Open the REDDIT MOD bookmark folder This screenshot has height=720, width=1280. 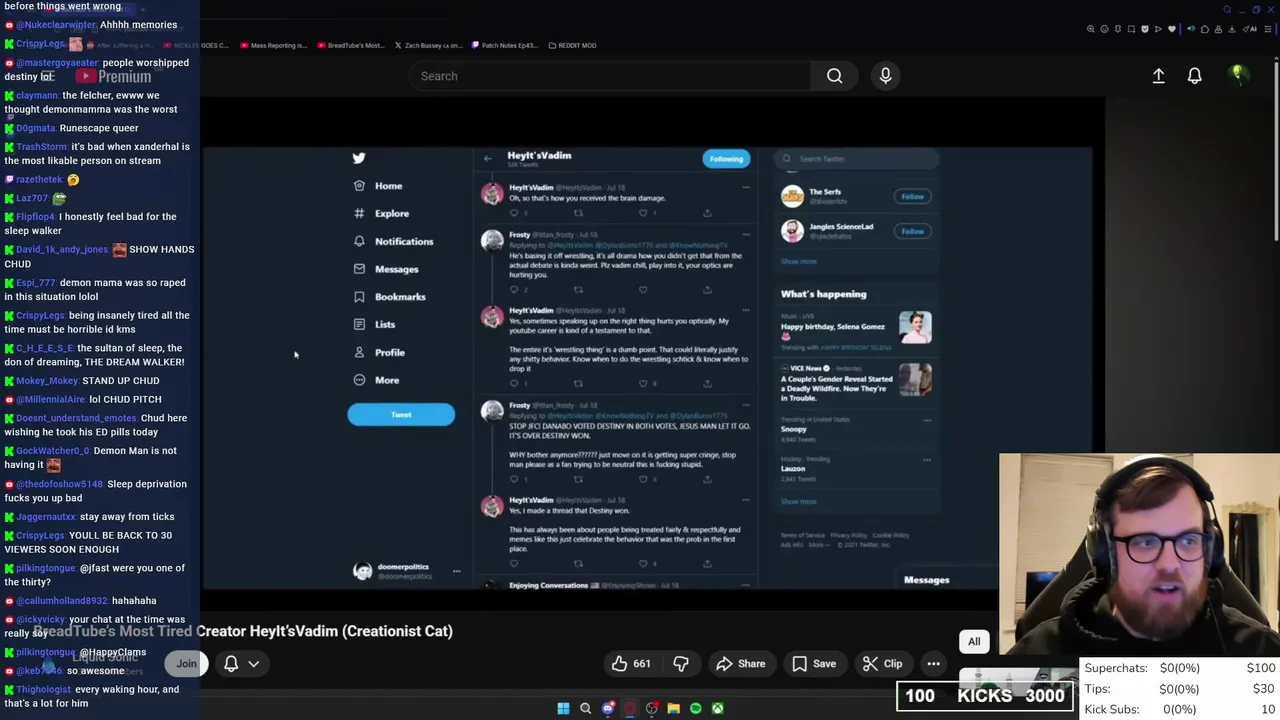point(572,45)
